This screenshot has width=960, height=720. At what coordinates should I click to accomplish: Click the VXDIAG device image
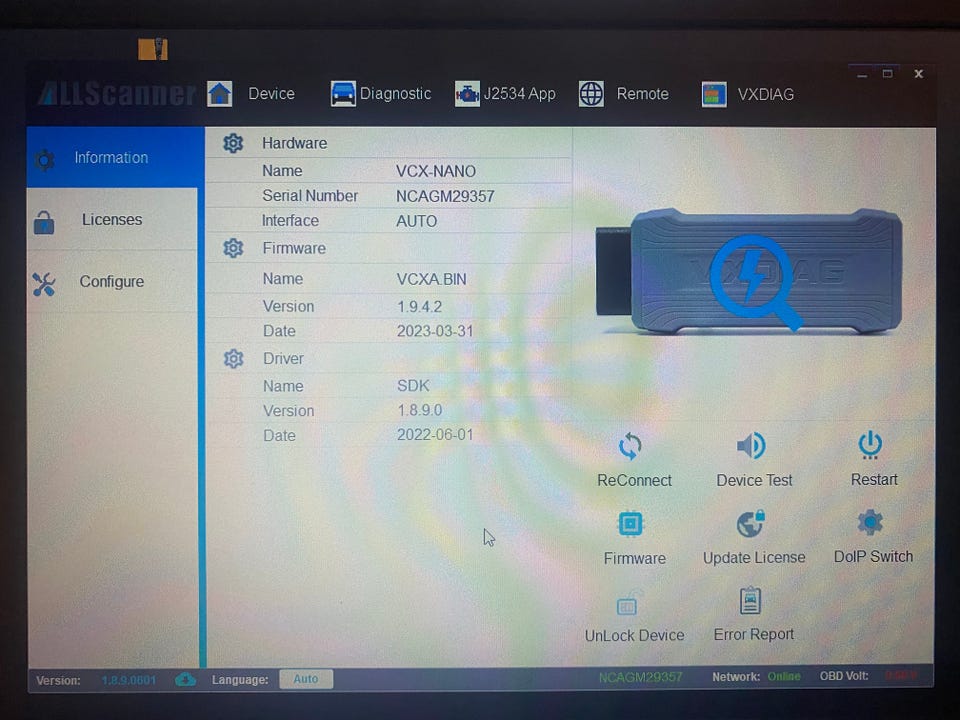click(748, 271)
